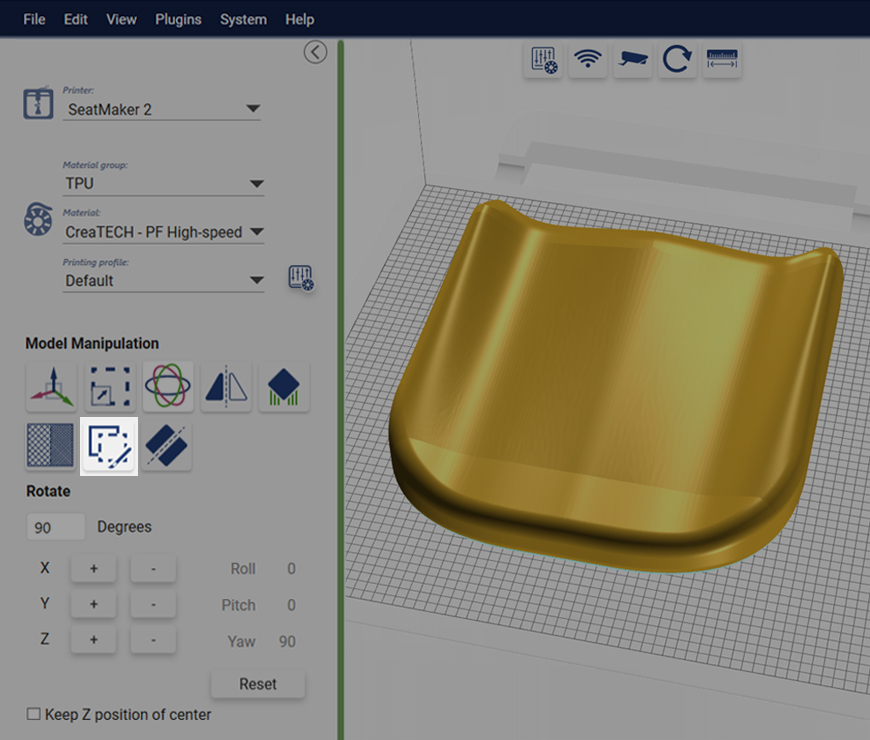Rotate minus around Z axis
This screenshot has width=870, height=740.
pos(153,640)
